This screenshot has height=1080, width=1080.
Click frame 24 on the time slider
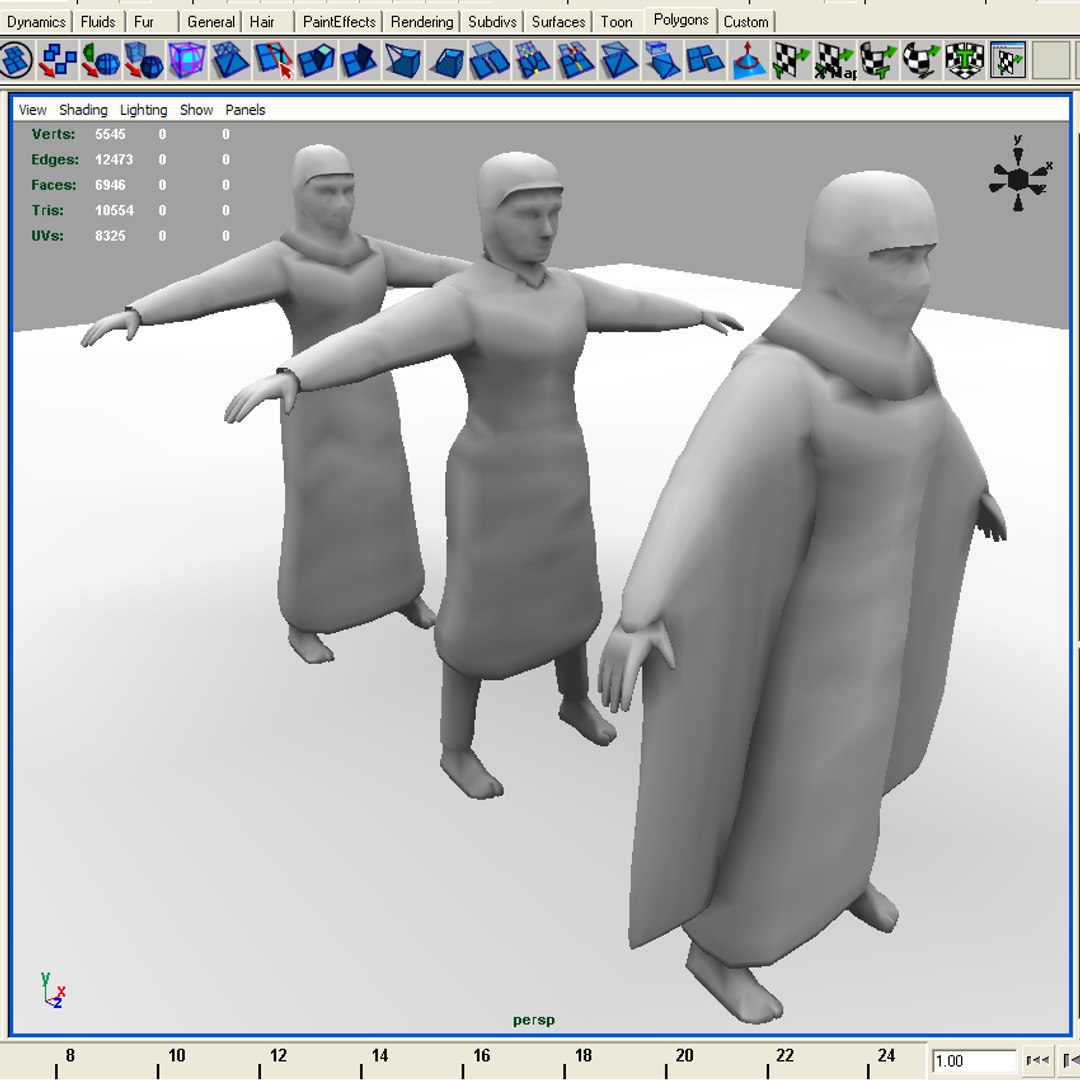(886, 1055)
